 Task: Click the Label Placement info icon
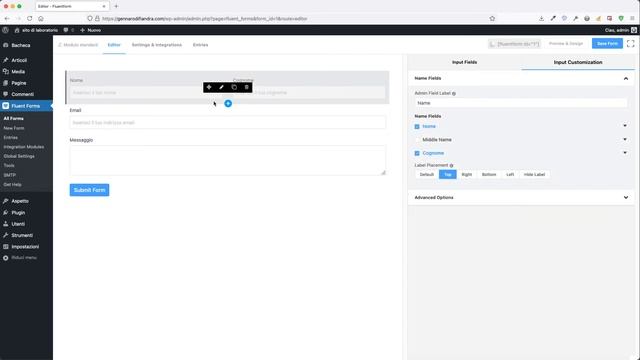[451, 165]
